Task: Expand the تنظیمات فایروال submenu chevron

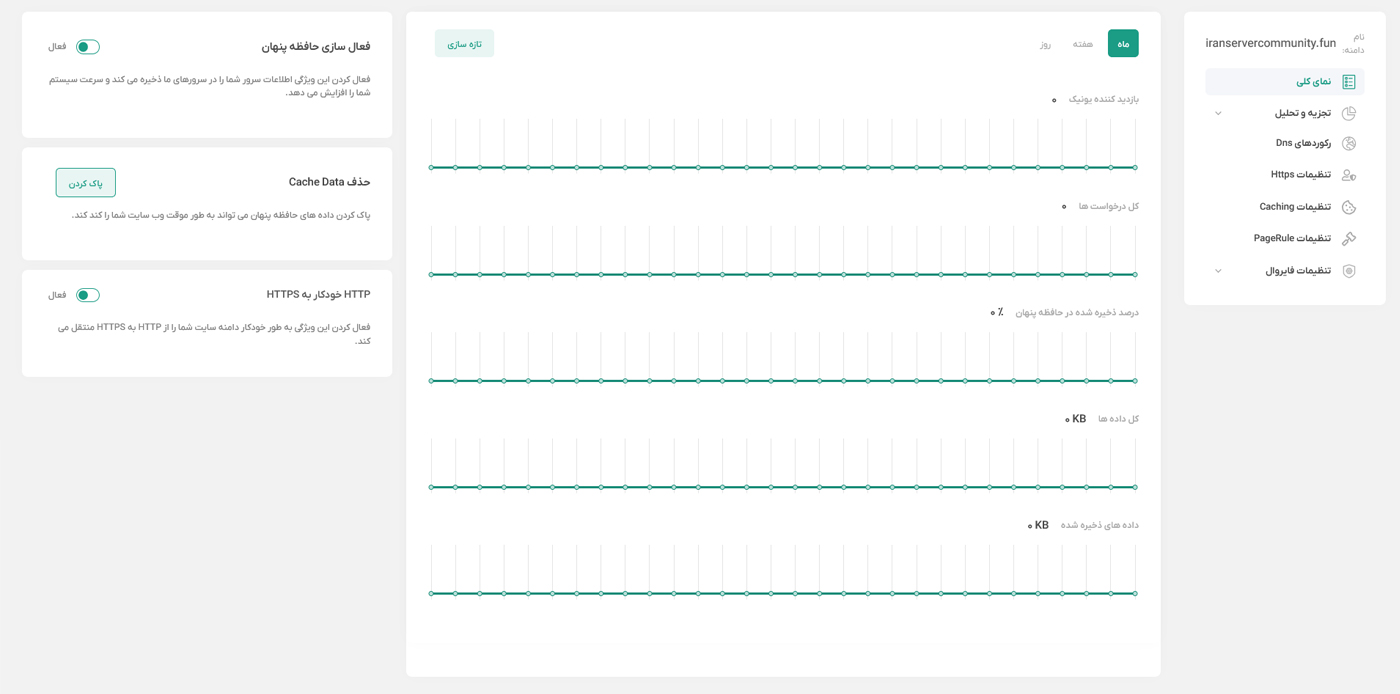Action: click(x=1218, y=271)
